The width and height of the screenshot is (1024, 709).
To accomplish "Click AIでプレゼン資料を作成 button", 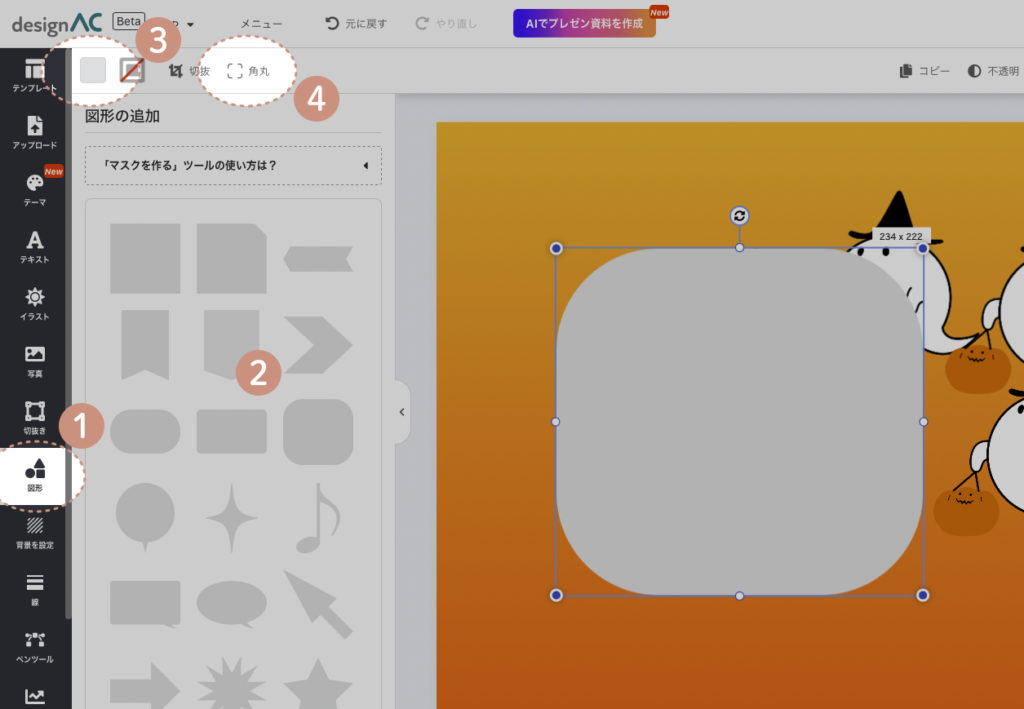I will pyautogui.click(x=584, y=23).
